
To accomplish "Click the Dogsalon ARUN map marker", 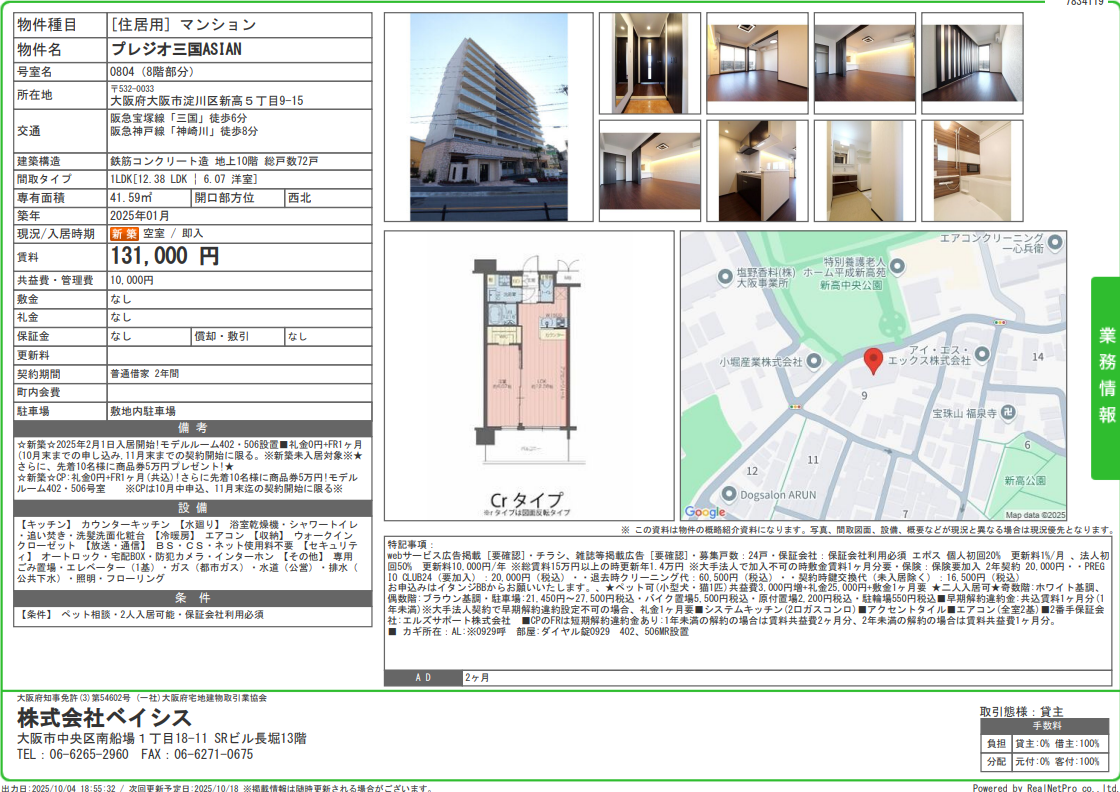I will [x=727, y=493].
